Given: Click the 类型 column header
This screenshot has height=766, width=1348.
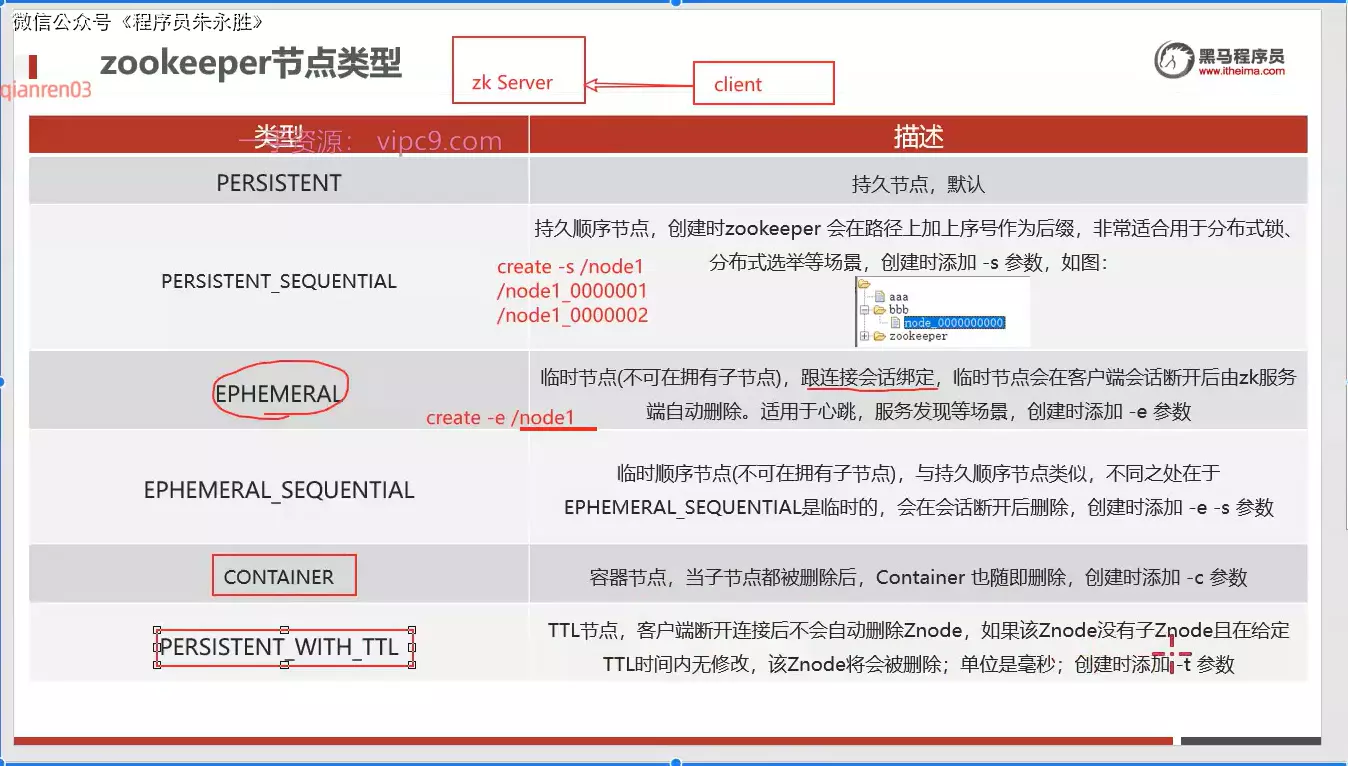Looking at the screenshot, I should (278, 136).
